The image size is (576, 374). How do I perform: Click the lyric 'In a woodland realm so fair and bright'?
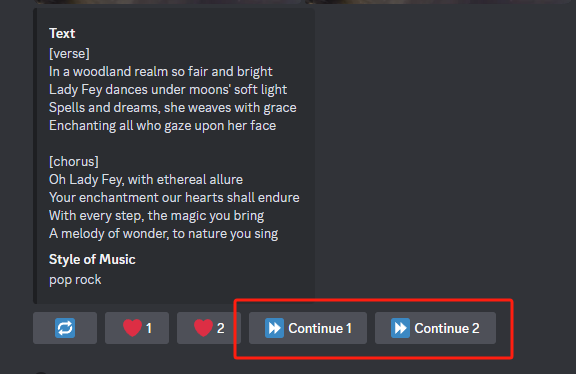[161, 72]
